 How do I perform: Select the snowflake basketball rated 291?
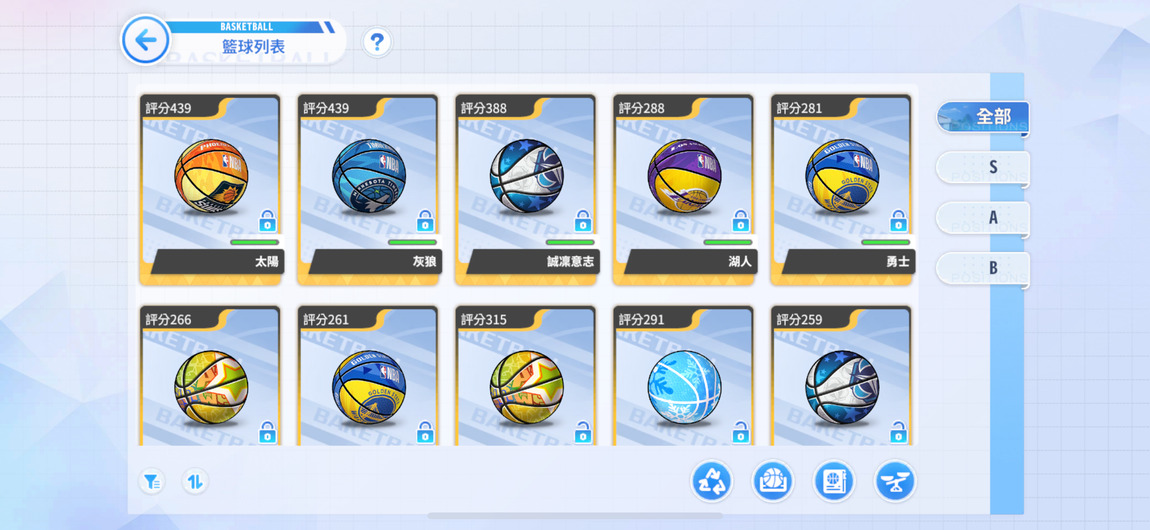(683, 375)
